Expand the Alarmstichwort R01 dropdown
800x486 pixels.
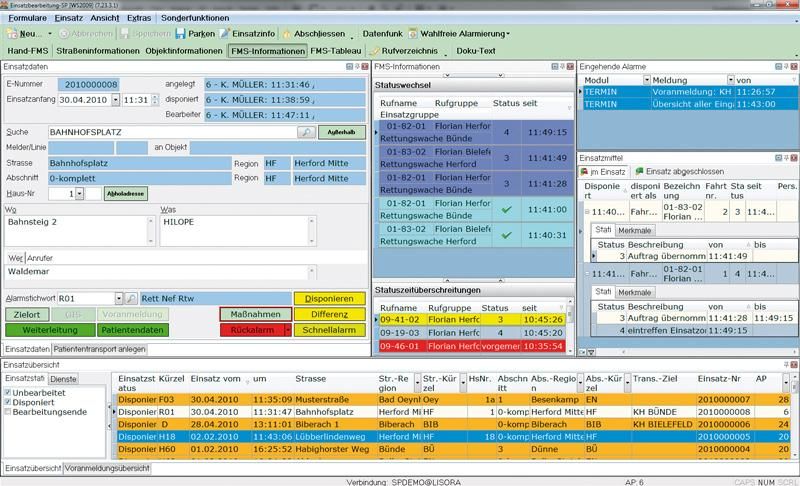click(x=116, y=298)
